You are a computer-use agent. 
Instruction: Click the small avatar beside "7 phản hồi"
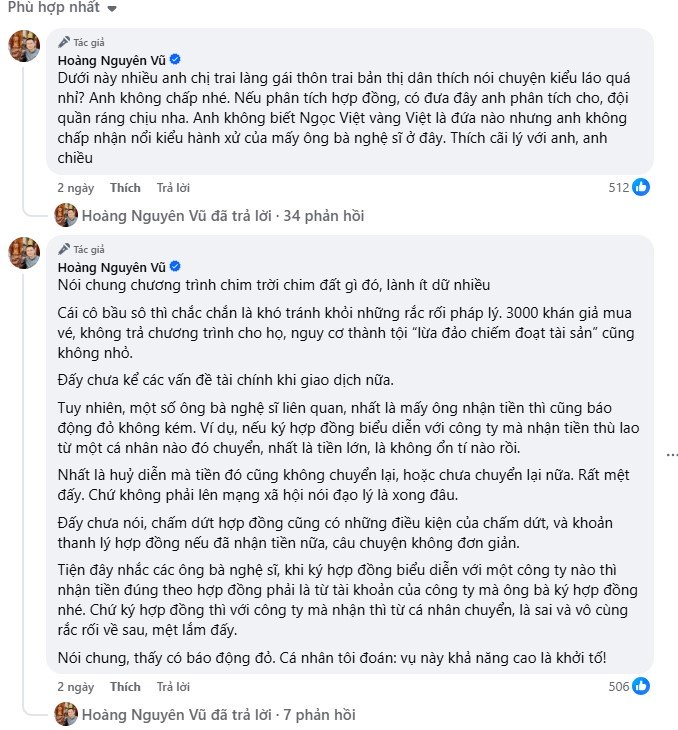pos(66,714)
